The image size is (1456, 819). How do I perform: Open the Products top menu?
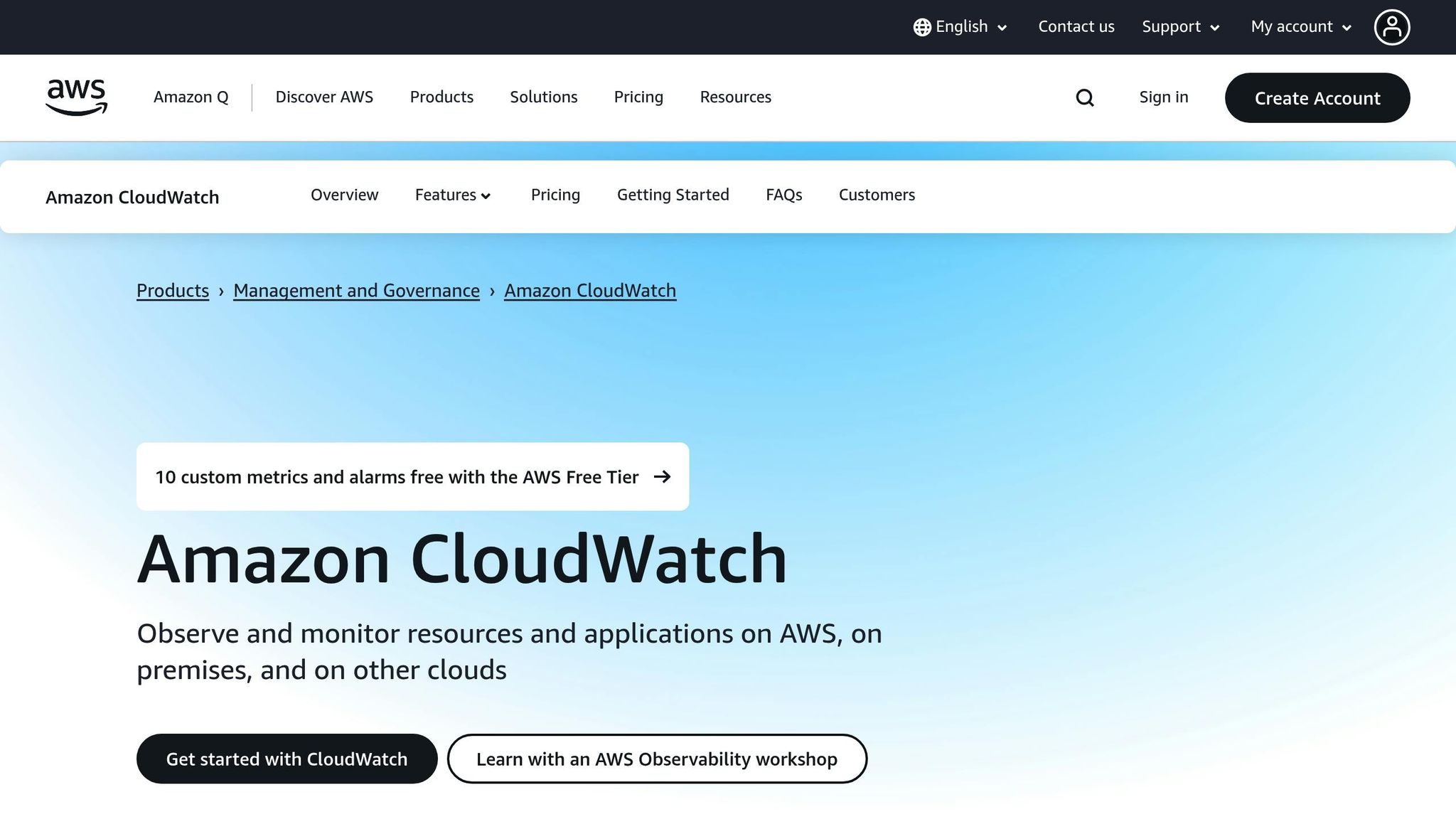pyautogui.click(x=441, y=97)
